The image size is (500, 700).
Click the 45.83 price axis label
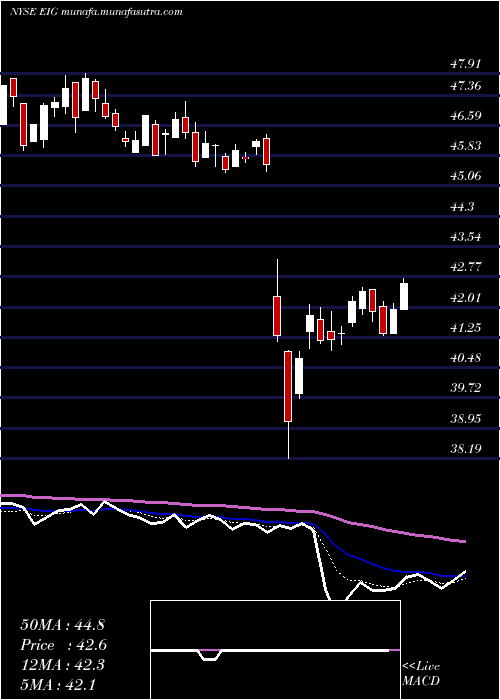pyautogui.click(x=466, y=146)
